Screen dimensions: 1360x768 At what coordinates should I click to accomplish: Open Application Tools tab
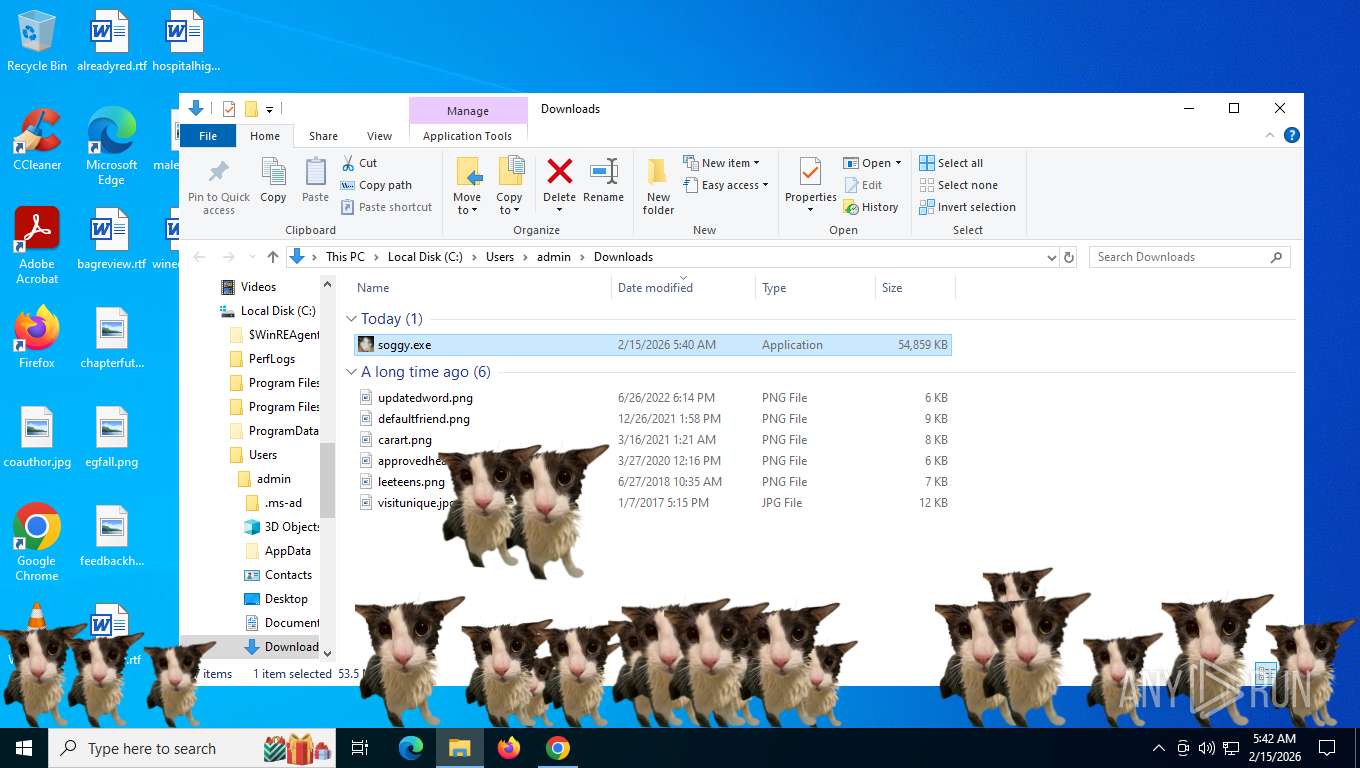pos(467,136)
